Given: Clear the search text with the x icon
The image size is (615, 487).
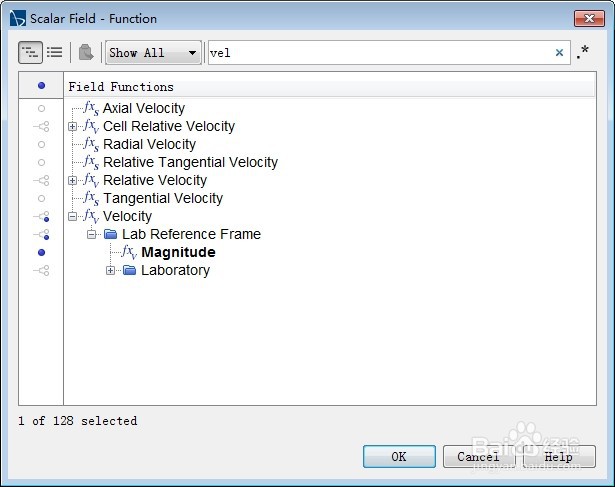Looking at the screenshot, I should (x=559, y=53).
